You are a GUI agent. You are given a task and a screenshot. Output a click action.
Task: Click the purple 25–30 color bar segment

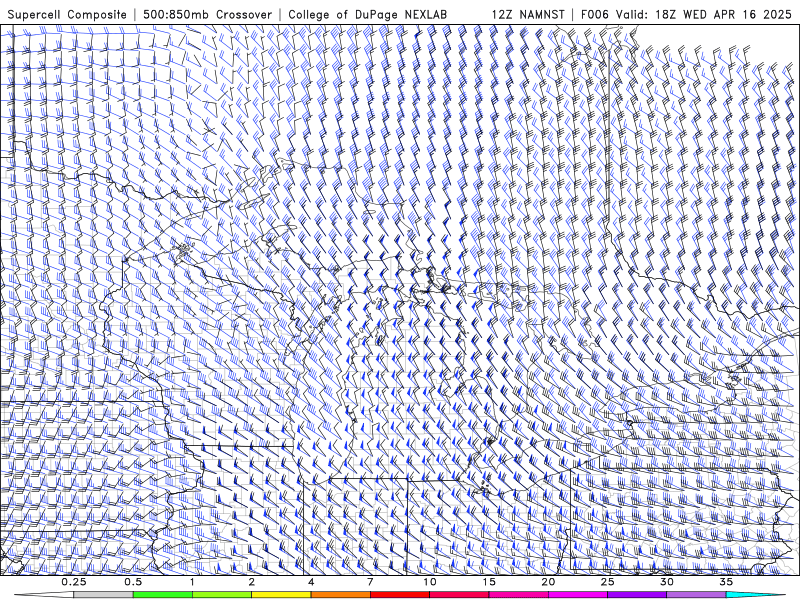[637, 595]
